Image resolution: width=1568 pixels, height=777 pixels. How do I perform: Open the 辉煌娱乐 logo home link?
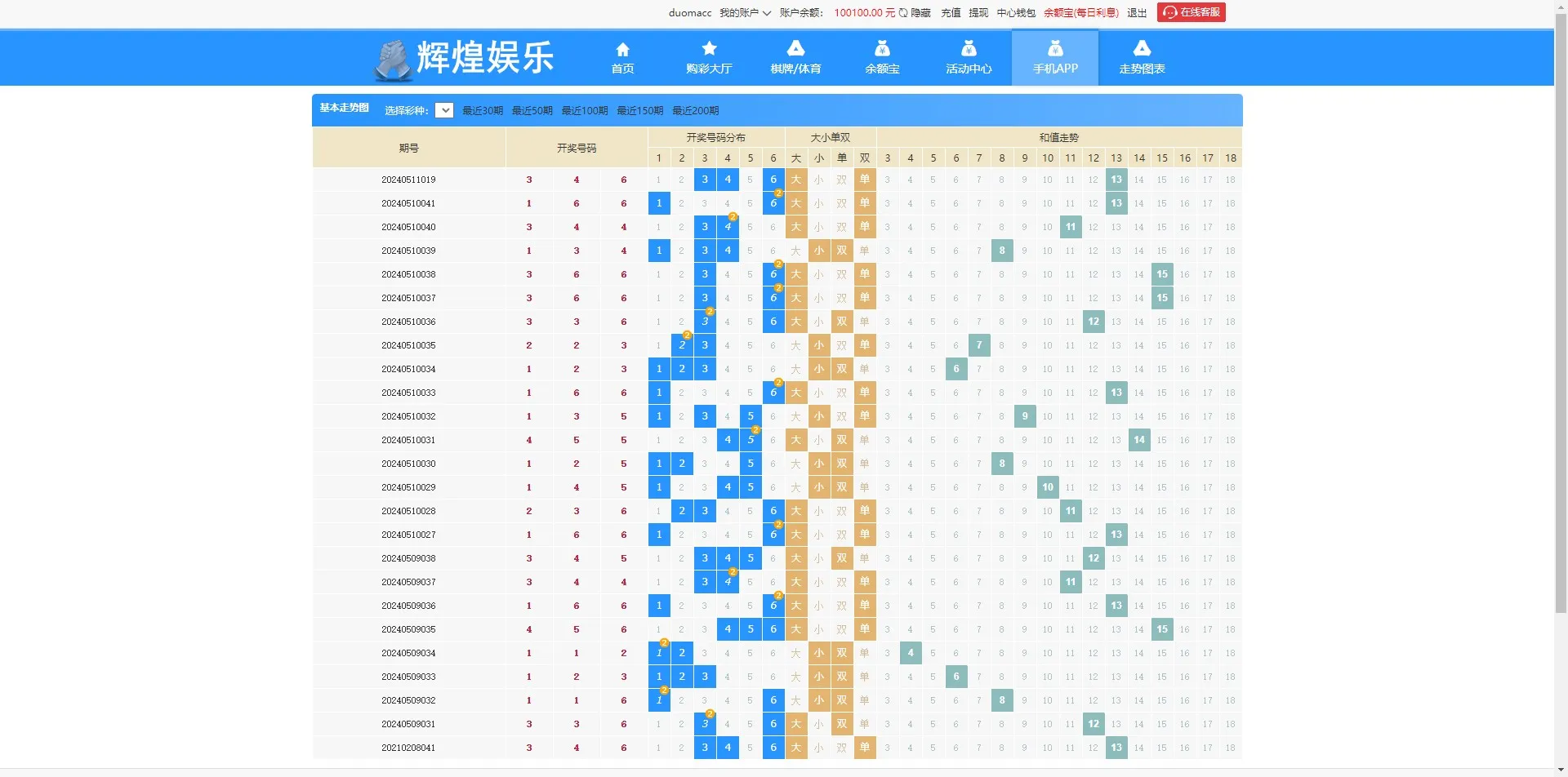[463, 57]
